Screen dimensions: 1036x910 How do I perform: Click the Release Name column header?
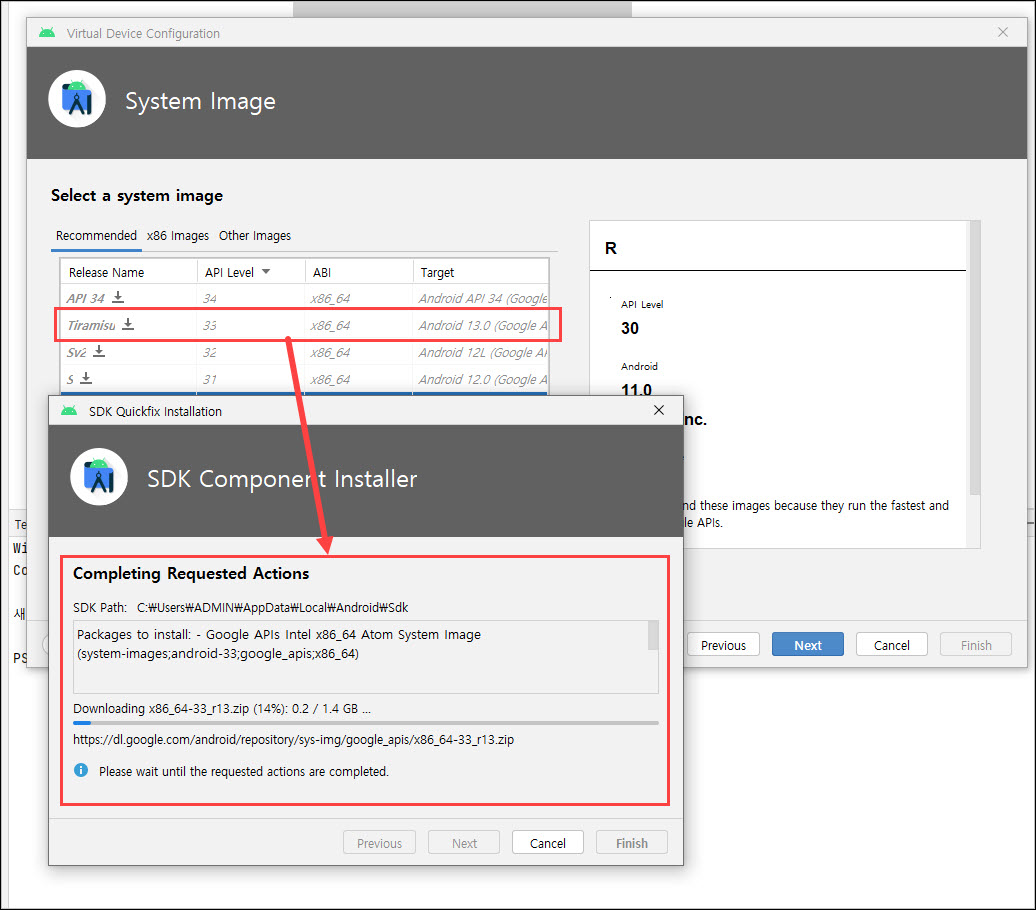point(128,272)
